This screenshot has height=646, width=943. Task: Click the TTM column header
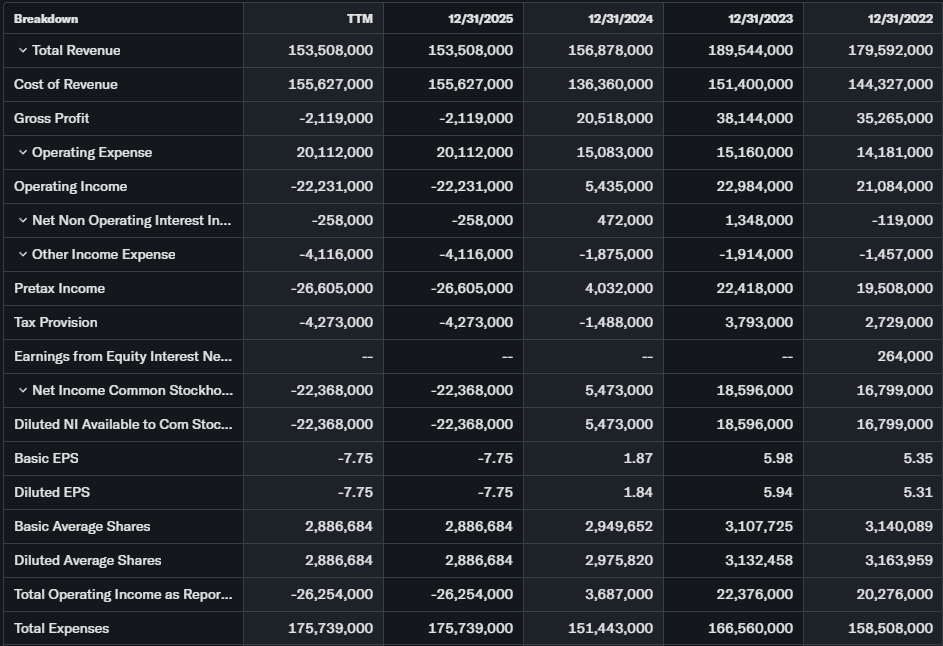coord(359,19)
